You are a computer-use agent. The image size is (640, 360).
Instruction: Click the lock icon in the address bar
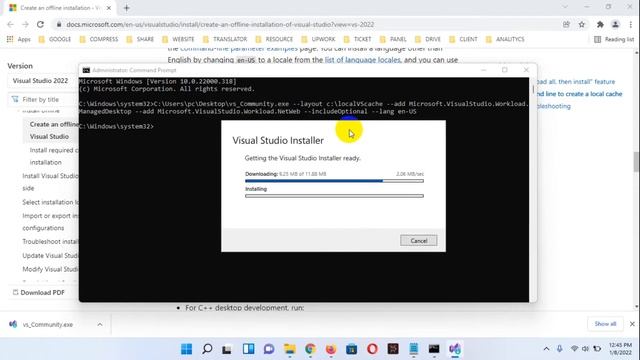[59, 24]
